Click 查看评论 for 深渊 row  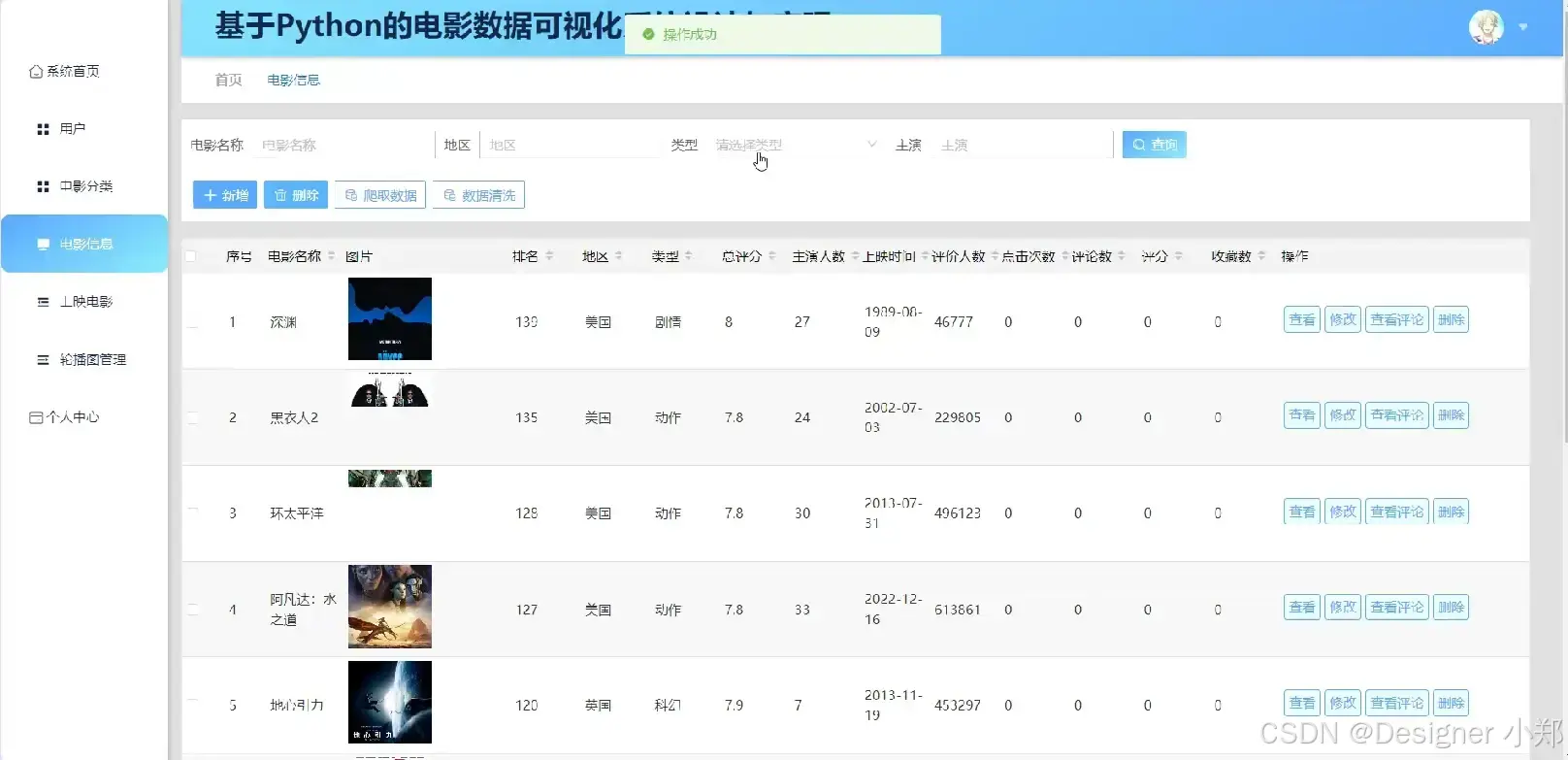click(1397, 319)
